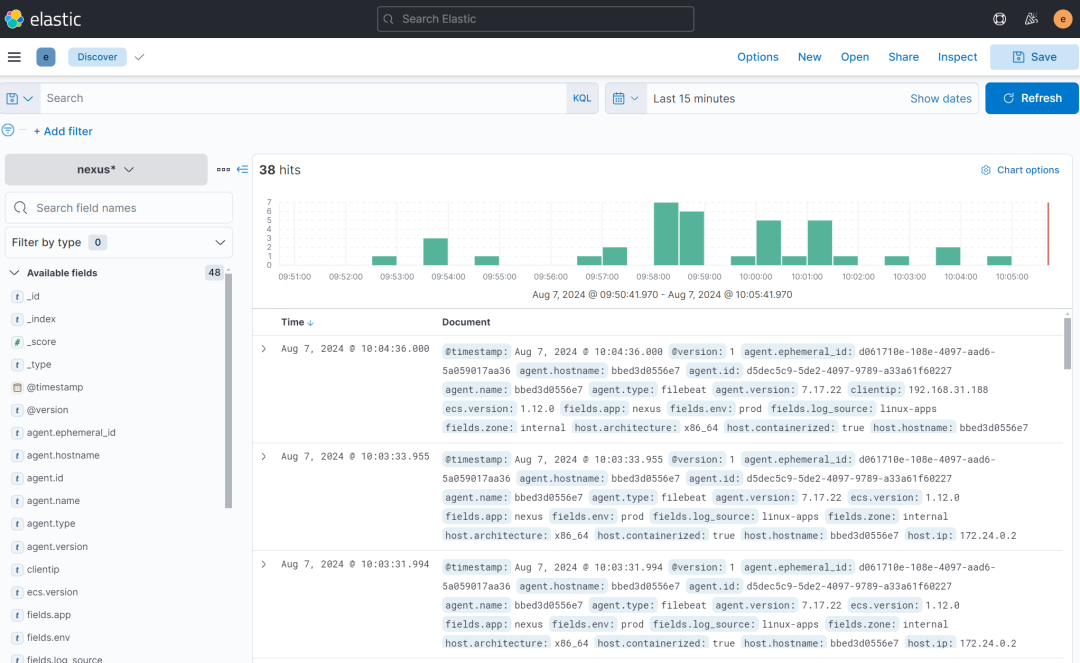Open the help menu lifebuoy icon
This screenshot has width=1080, height=663.
(x=999, y=19)
